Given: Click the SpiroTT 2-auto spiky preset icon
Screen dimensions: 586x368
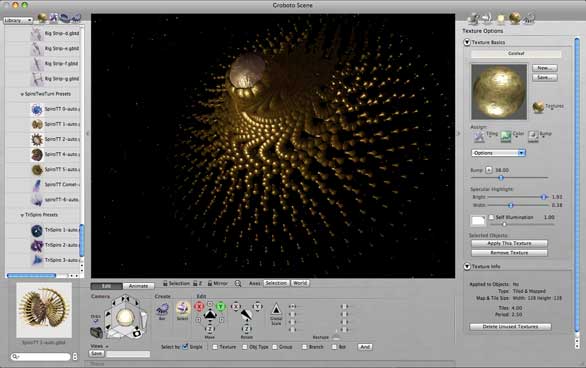Looking at the screenshot, I should coord(37,139).
